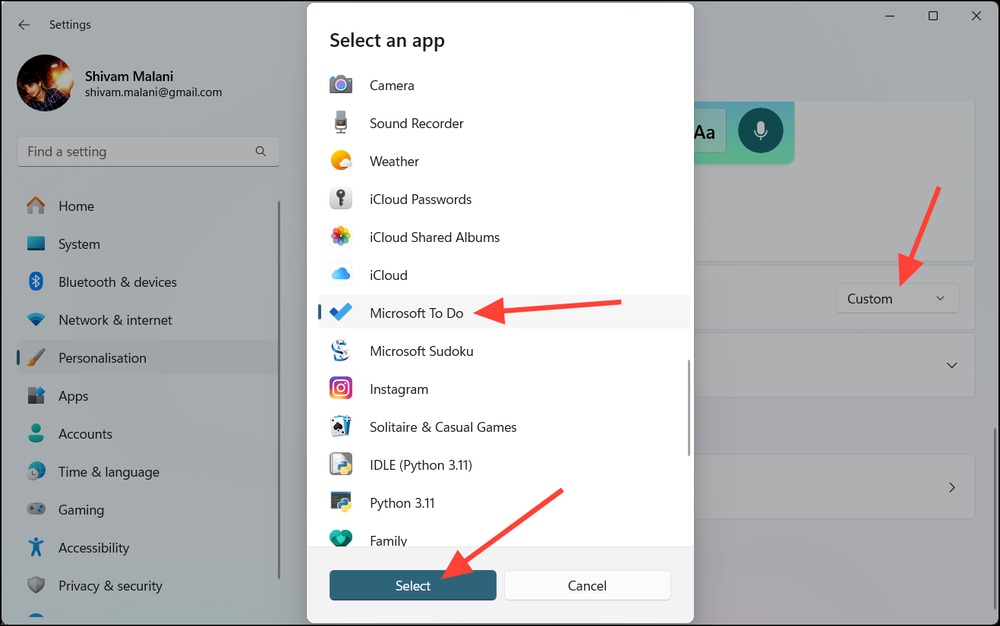Click the Weather app icon

(x=341, y=161)
